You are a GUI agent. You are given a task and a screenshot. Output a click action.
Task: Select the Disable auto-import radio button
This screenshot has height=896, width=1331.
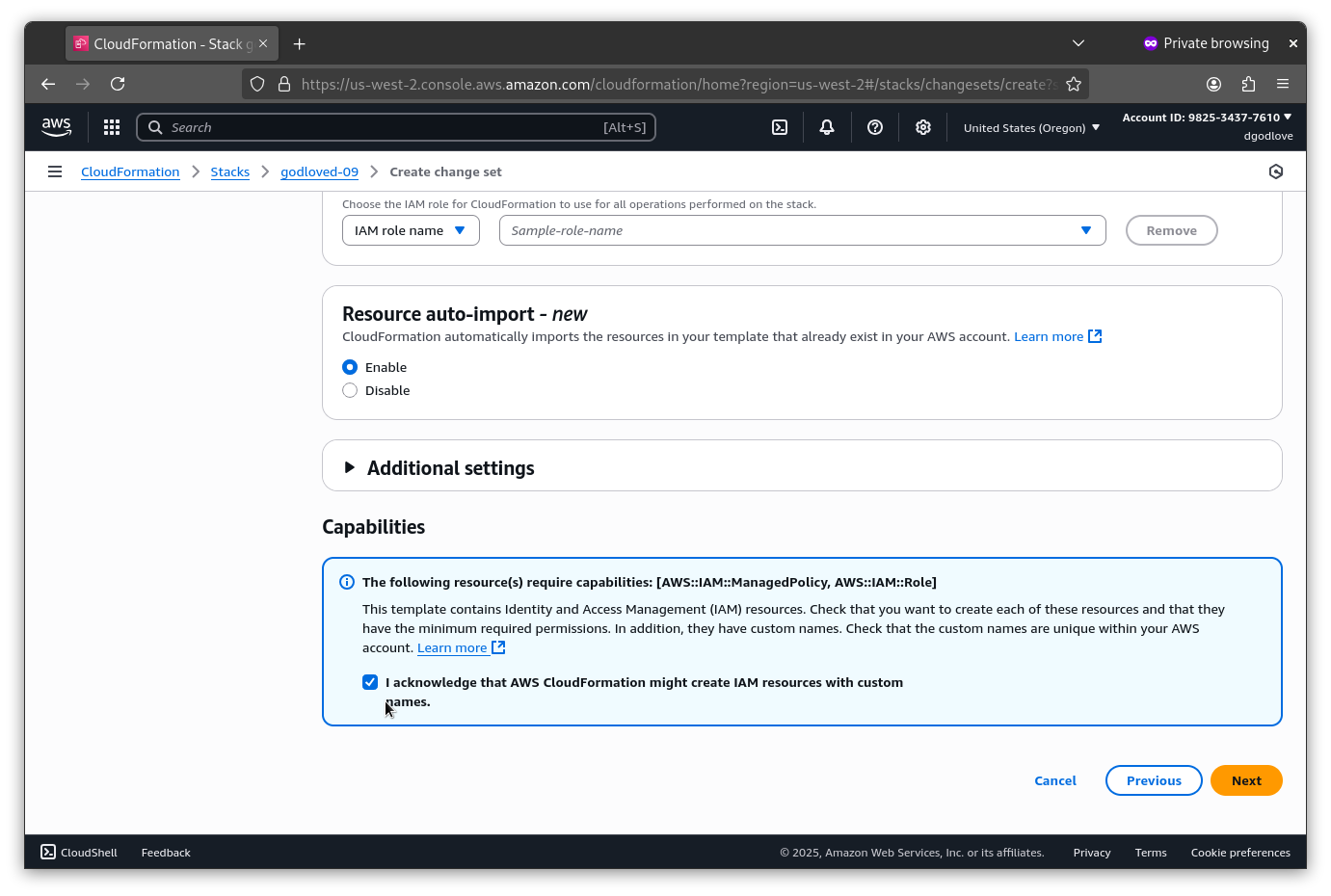point(350,390)
